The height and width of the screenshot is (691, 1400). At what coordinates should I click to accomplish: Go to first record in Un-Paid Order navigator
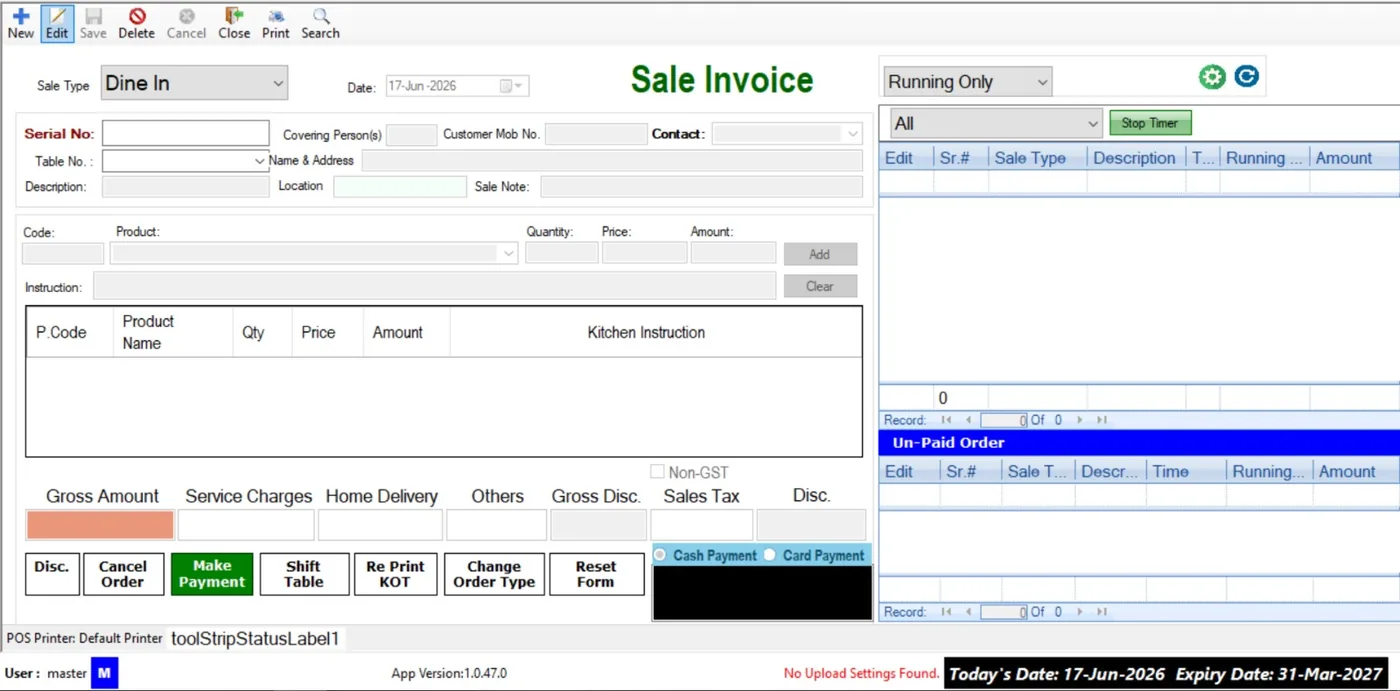[946, 612]
